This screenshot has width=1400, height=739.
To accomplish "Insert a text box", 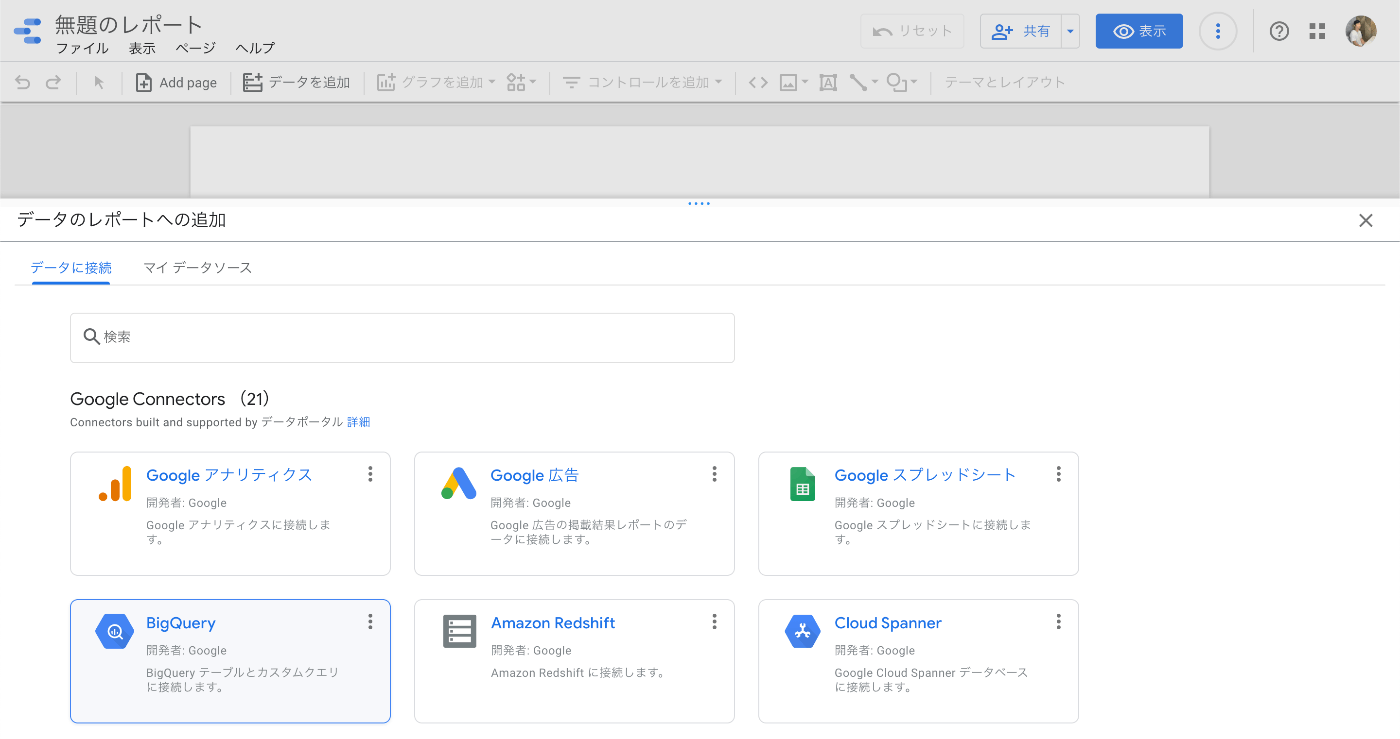I will 828,83.
